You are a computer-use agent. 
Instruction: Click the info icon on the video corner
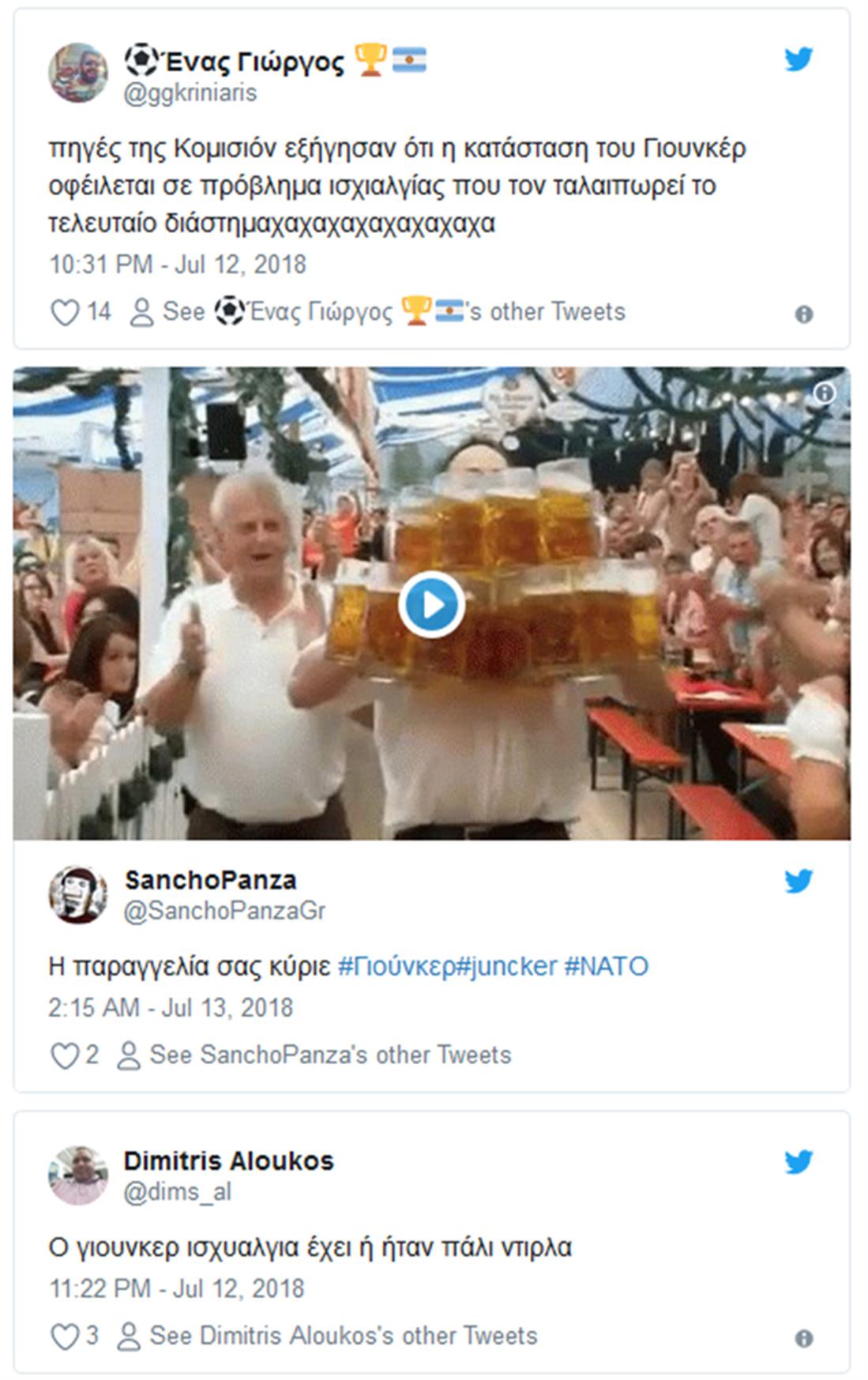[x=824, y=393]
